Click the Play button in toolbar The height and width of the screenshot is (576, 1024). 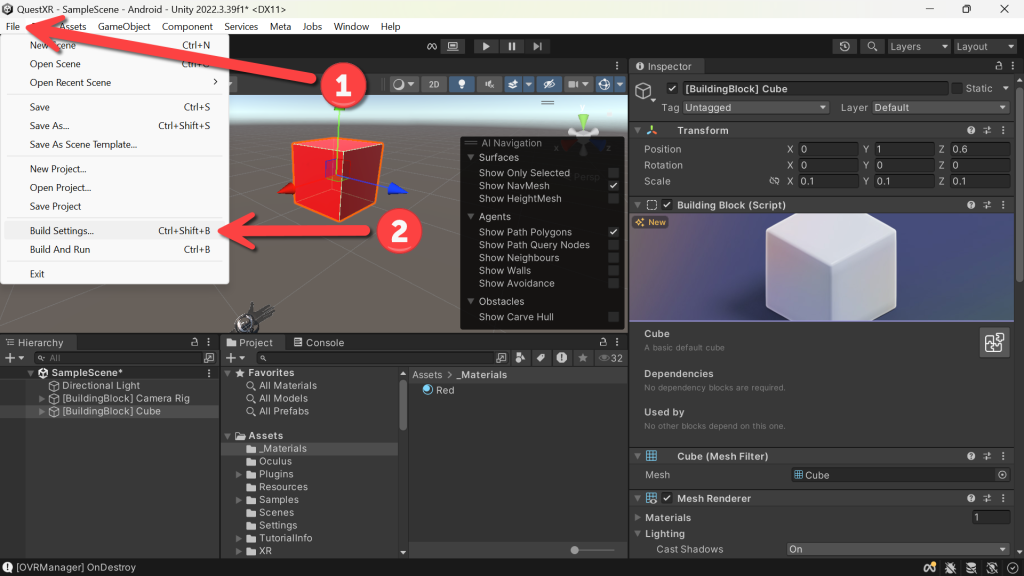485,46
